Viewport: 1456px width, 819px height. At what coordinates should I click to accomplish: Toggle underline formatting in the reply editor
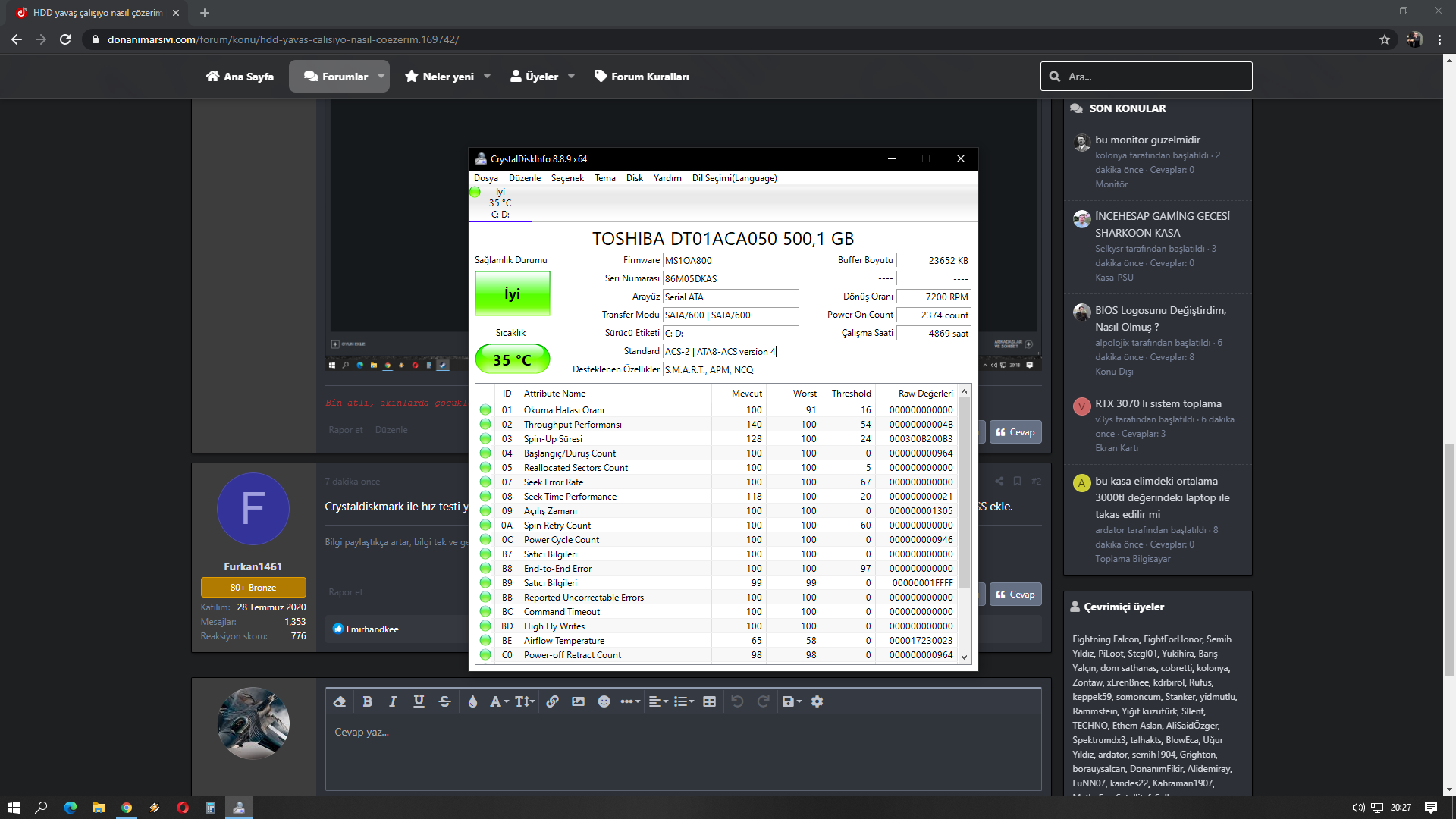[419, 701]
